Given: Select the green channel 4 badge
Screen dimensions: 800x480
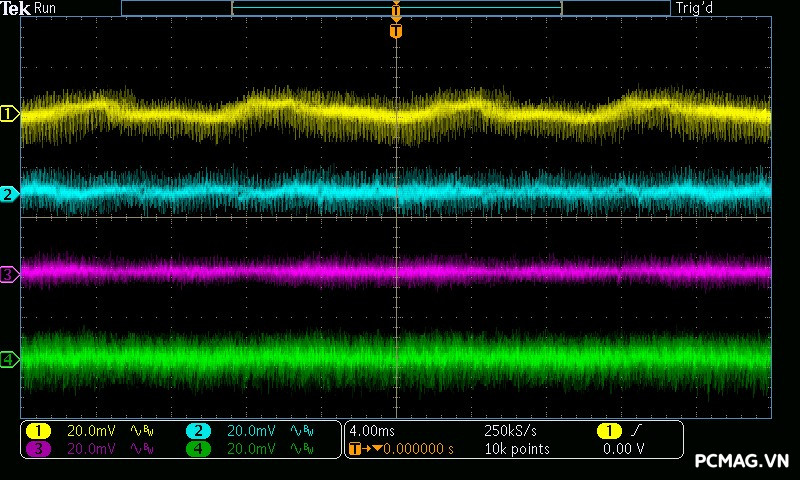Looking at the screenshot, I should click(x=198, y=449).
